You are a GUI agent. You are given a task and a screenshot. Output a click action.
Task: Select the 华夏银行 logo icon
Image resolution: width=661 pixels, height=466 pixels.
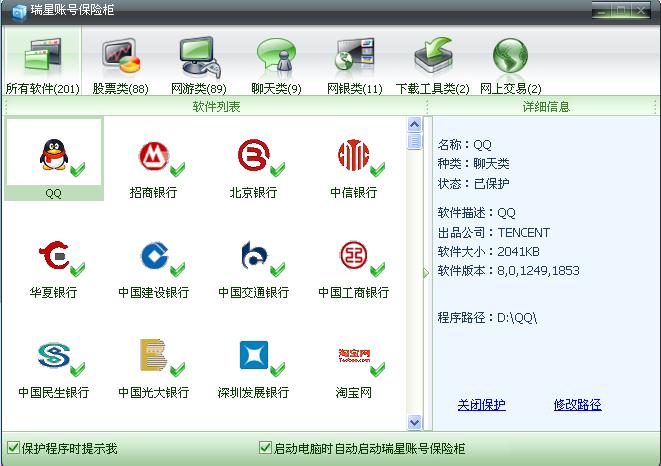coord(54,255)
